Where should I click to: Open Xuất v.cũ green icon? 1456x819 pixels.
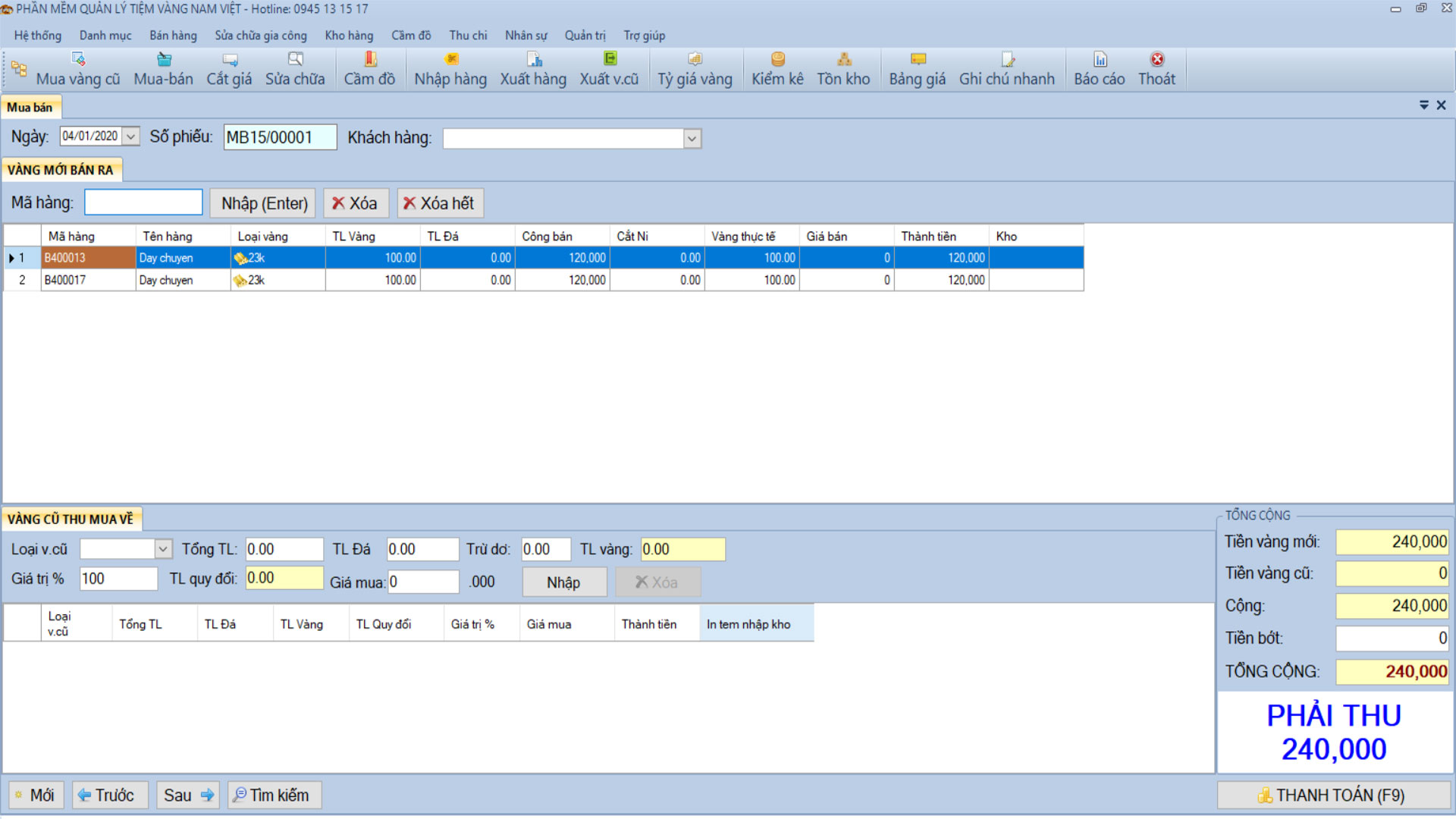(610, 59)
